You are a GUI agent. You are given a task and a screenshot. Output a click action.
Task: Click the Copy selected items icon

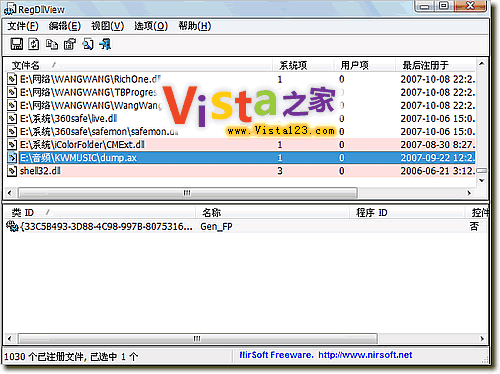[52, 44]
